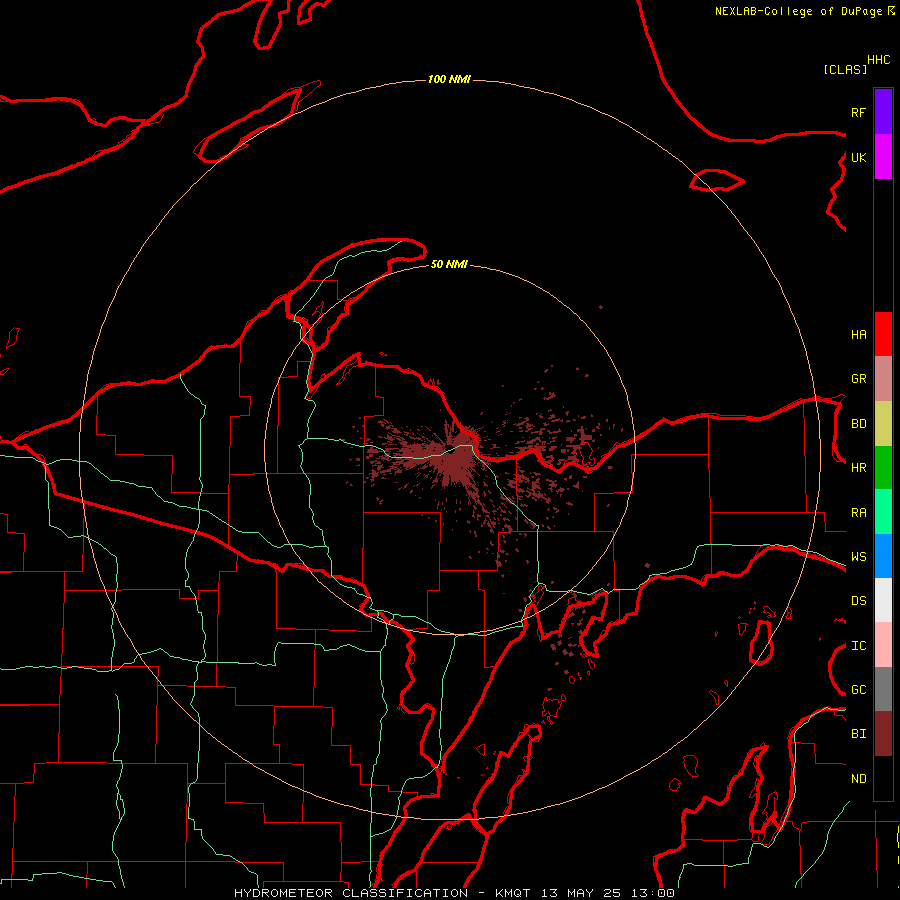Click the 13 MAY 25 date stamp
The width and height of the screenshot is (900, 900).
pos(581,893)
